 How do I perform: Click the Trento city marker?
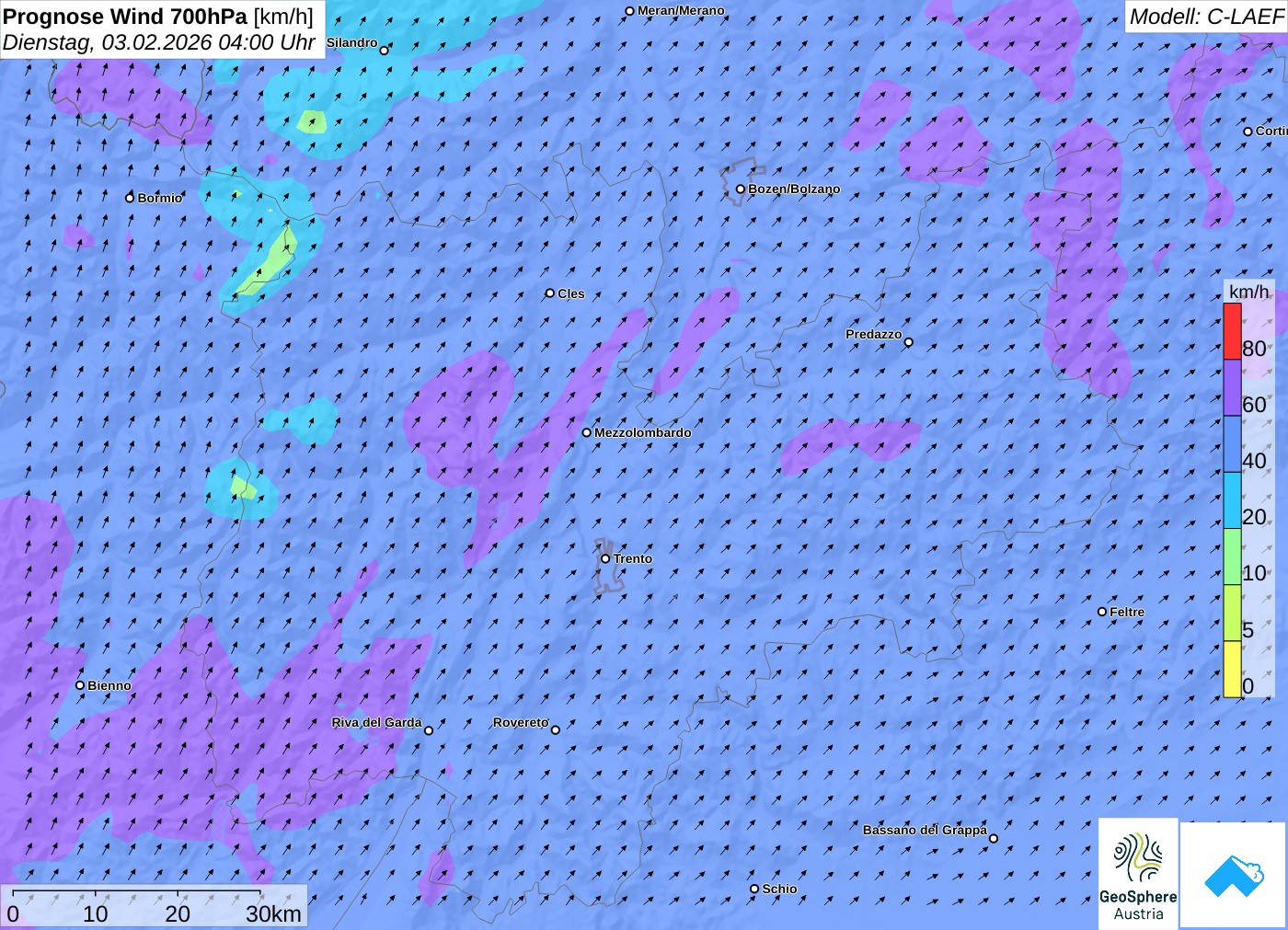coord(605,558)
